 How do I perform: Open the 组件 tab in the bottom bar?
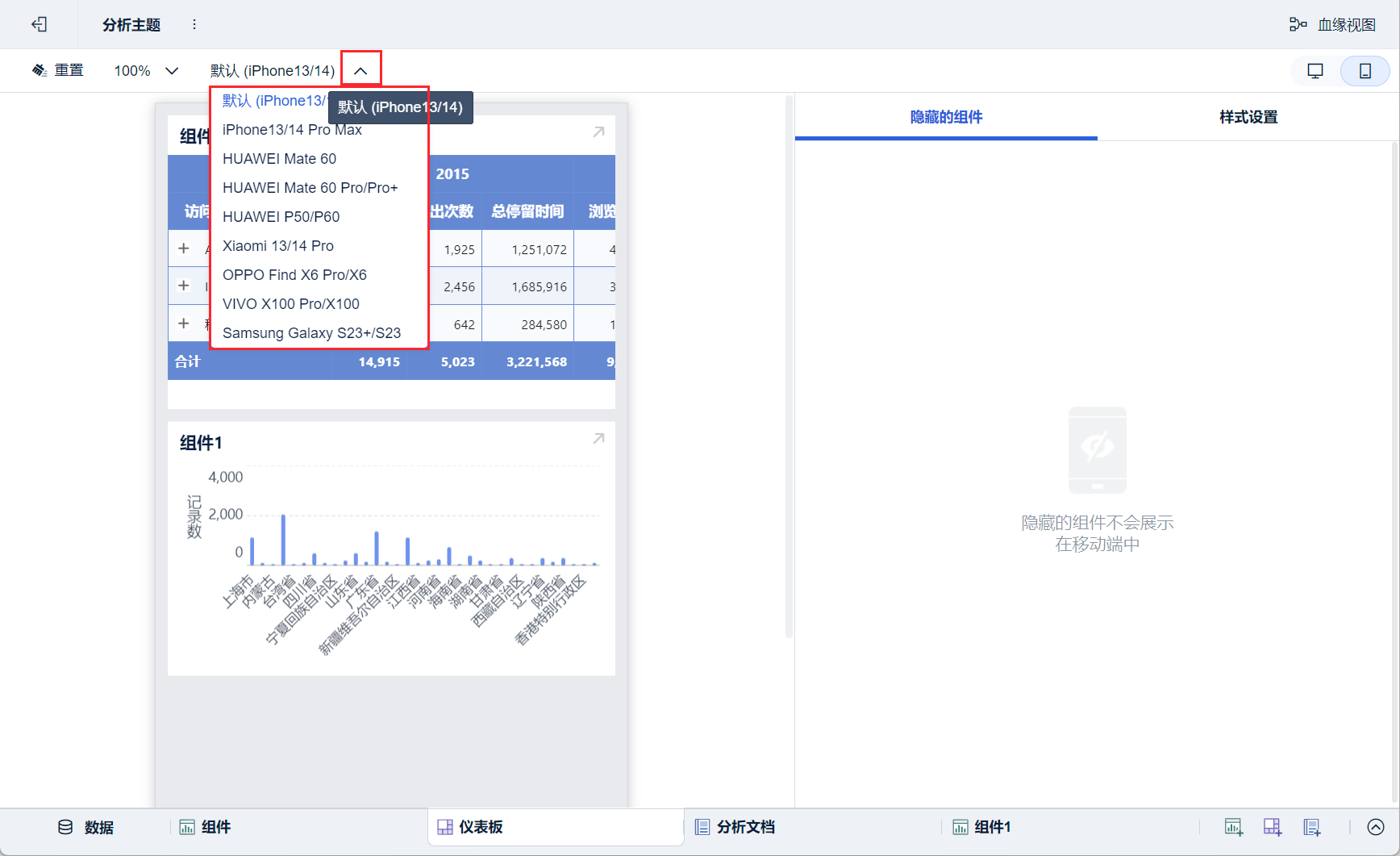[205, 827]
